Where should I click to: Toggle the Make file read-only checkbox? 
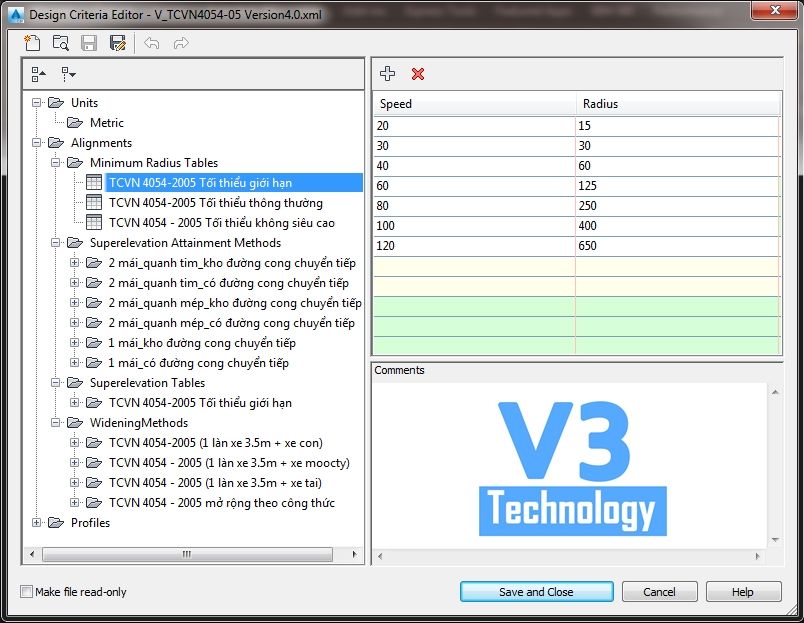[x=26, y=591]
